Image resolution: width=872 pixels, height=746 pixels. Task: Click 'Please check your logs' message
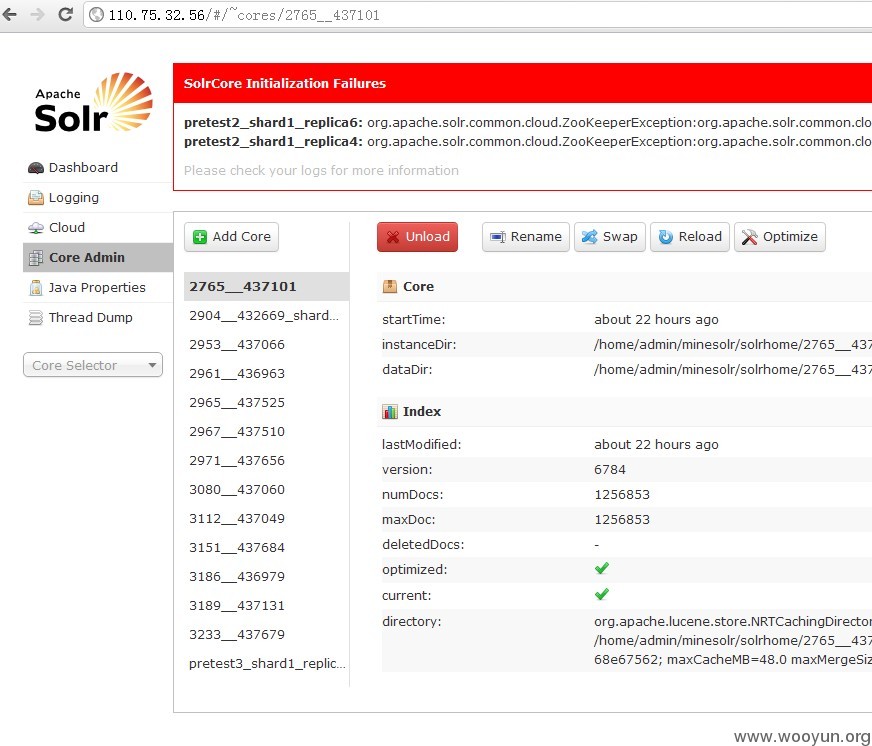[x=321, y=170]
